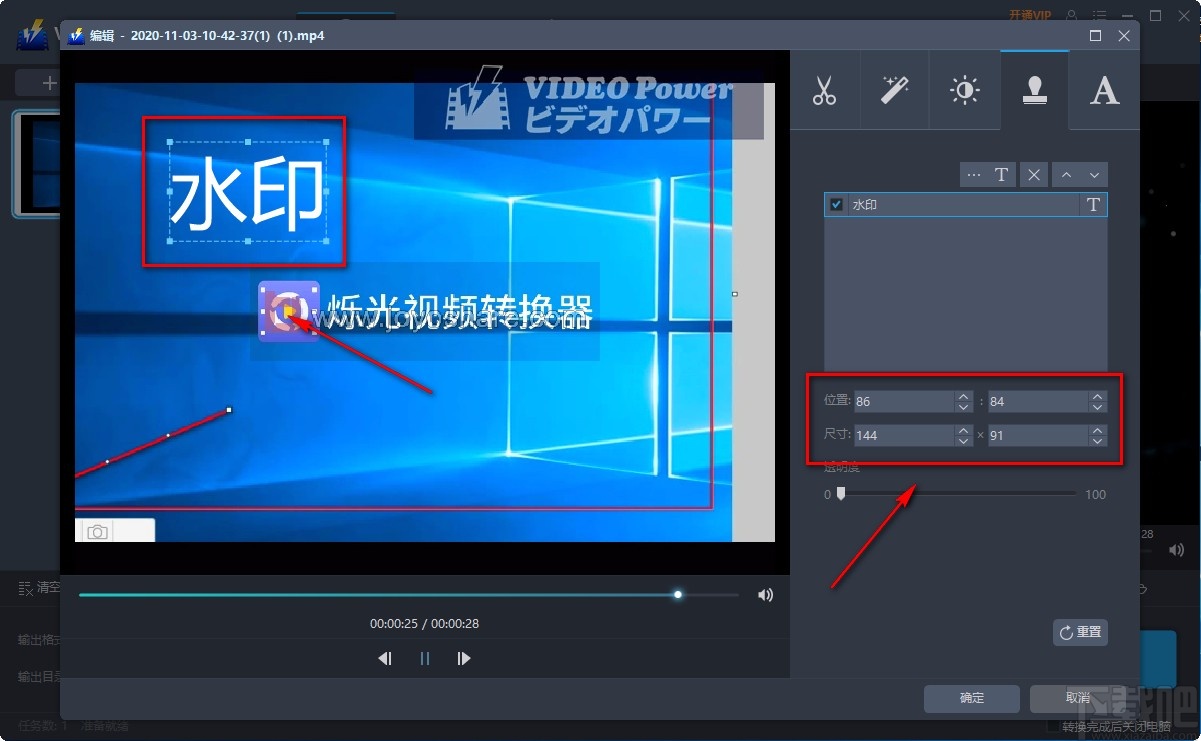Increase position X using stepper up arrow

tap(962, 395)
